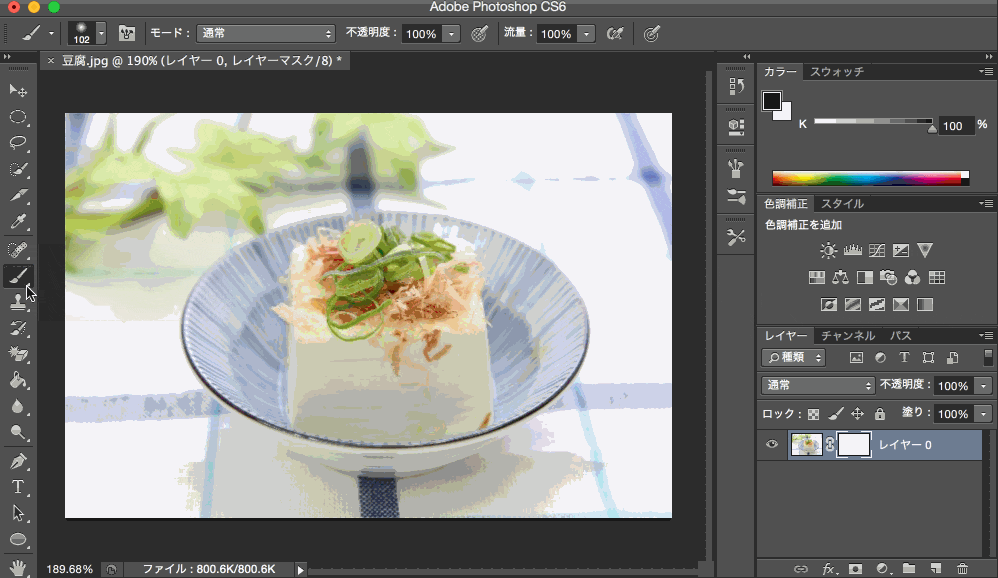Screen dimensions: 998x578
Task: Toggle lock position
Action: 857,414
